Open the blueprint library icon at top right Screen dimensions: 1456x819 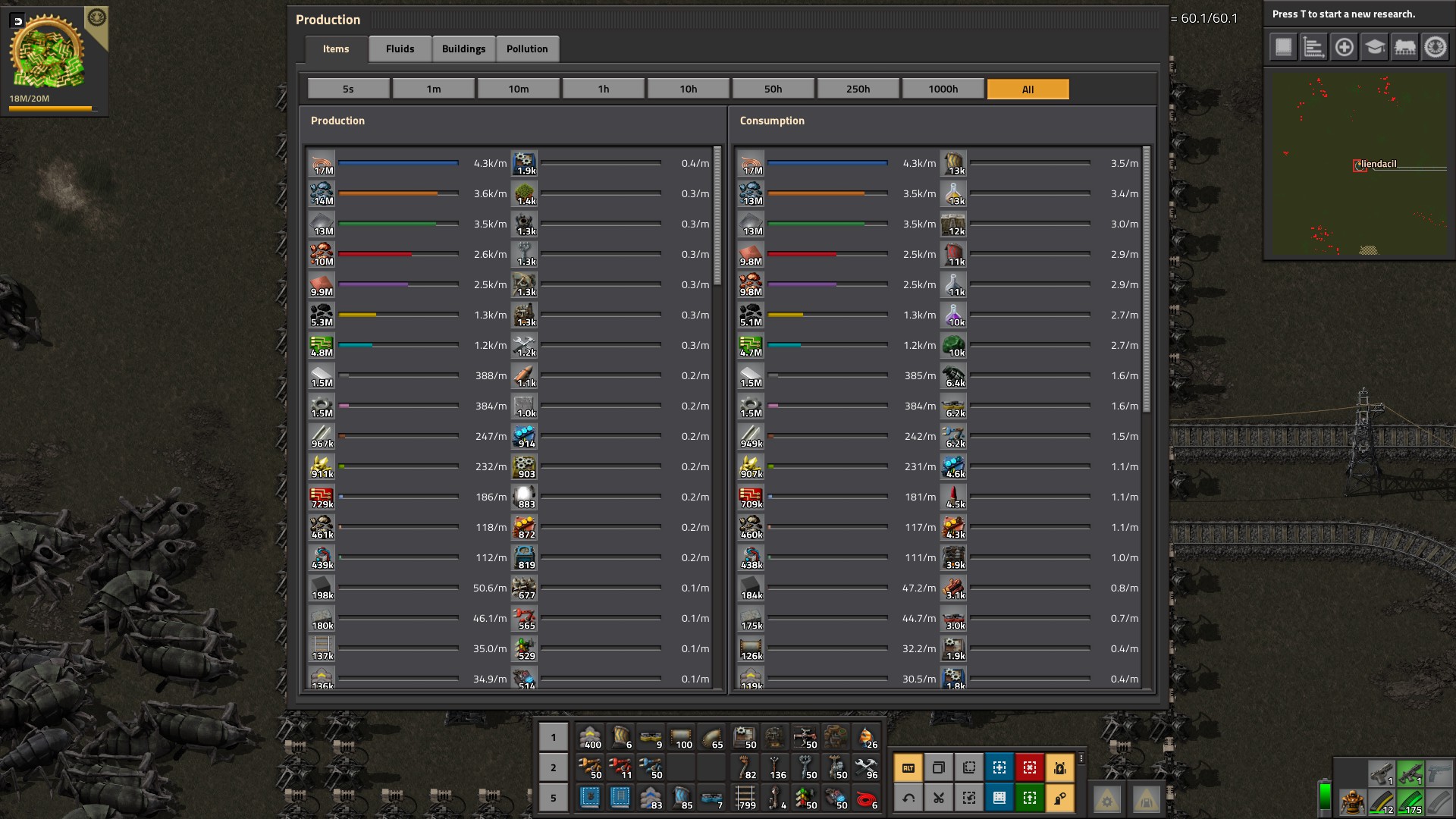(1283, 47)
